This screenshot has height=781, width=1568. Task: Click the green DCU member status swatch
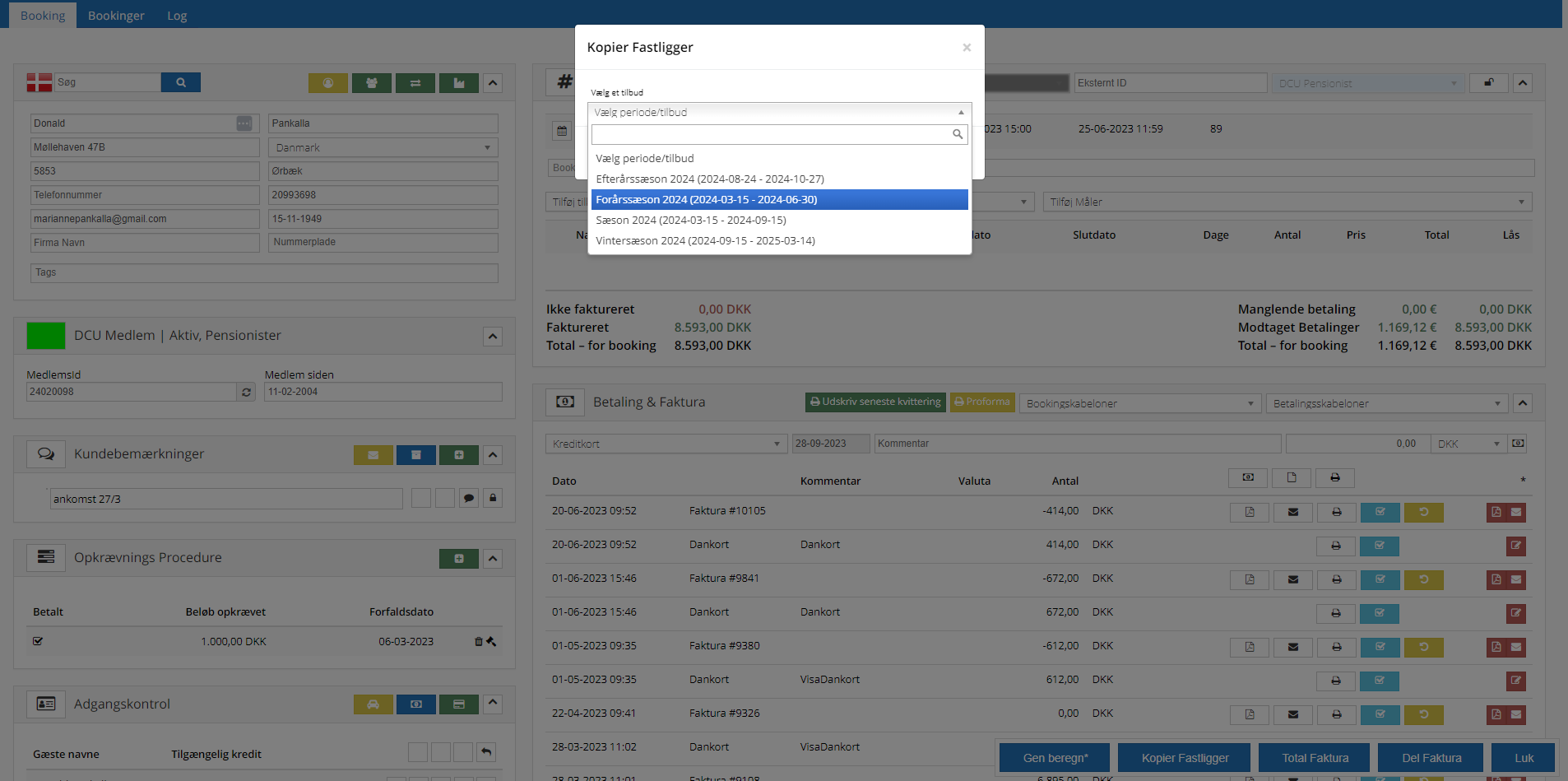pos(46,336)
